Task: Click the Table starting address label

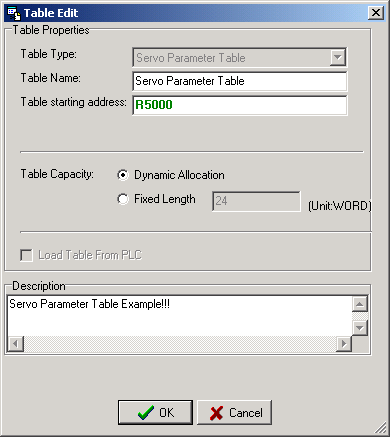Action: [74, 102]
